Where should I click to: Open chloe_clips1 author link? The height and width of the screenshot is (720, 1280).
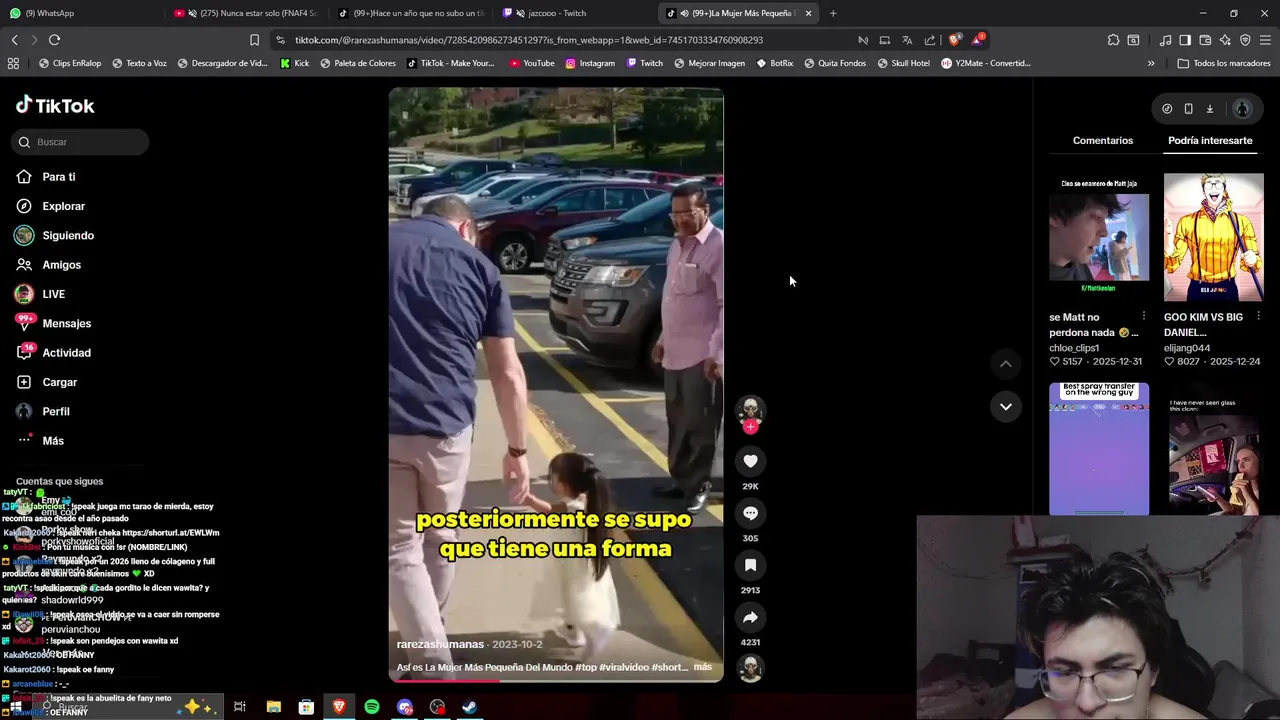coord(1074,348)
